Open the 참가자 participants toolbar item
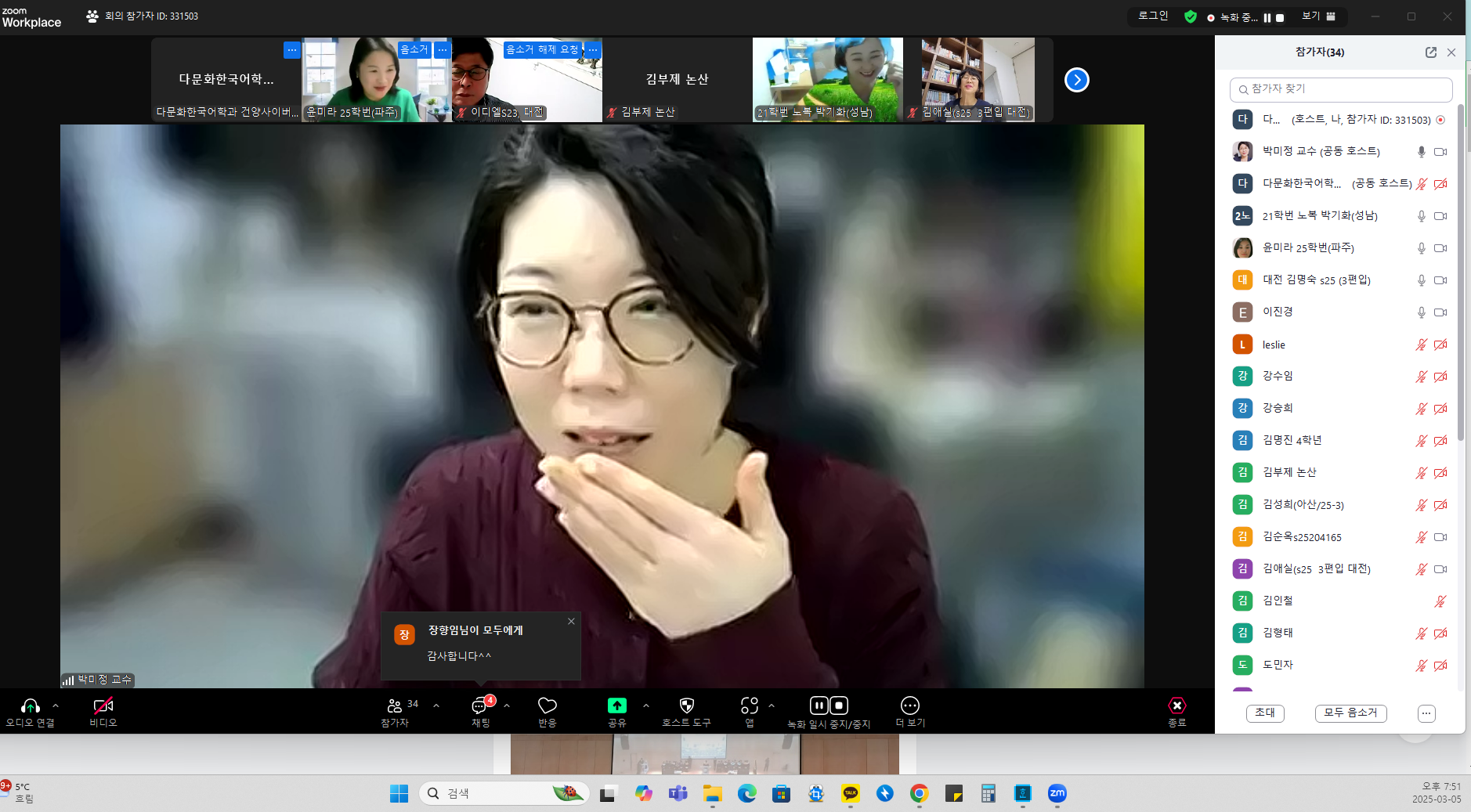Image resolution: width=1471 pixels, height=812 pixels. (x=395, y=712)
